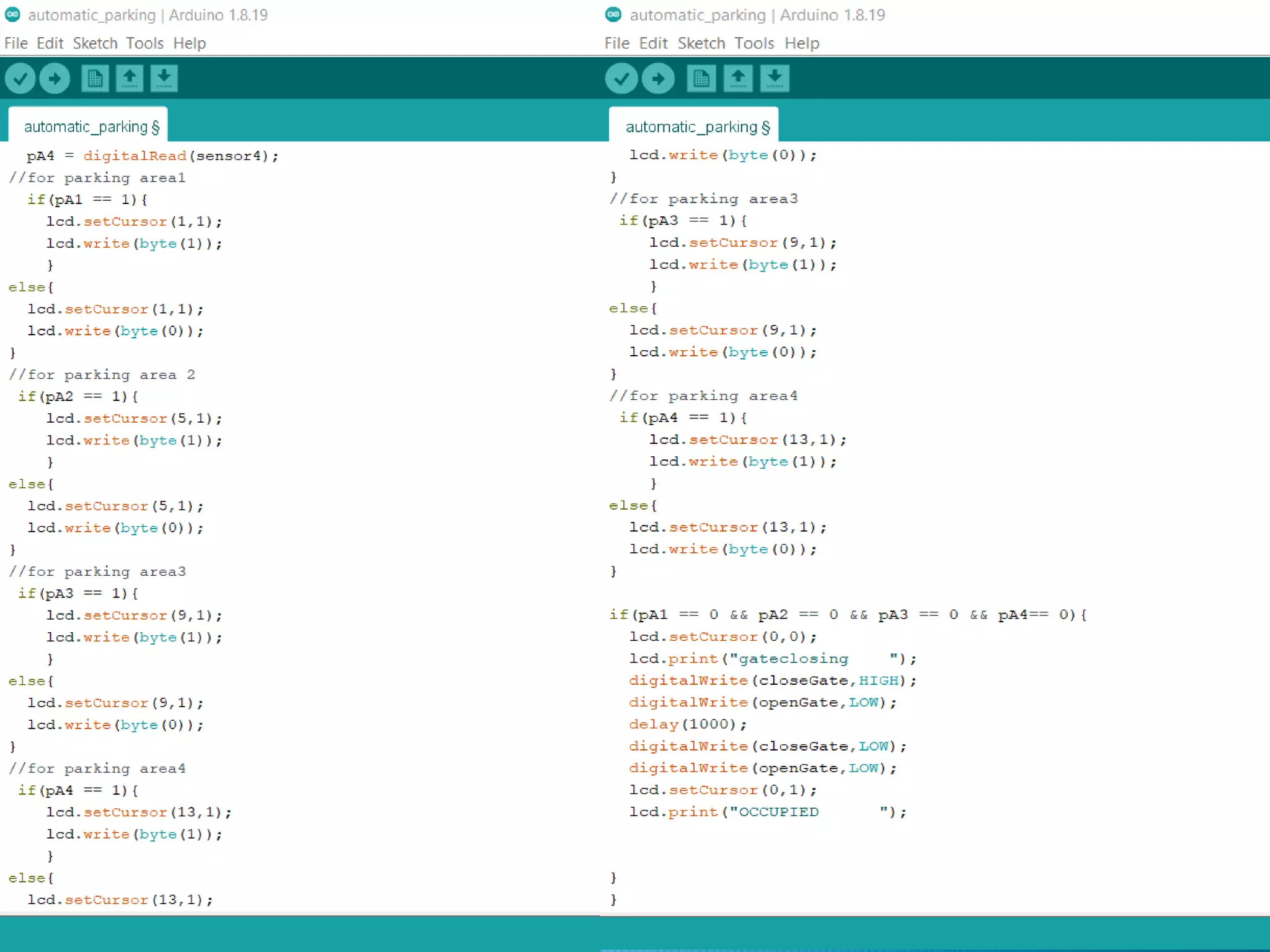Click Arduino logo icon in left title bar
1270x952 pixels.
12,15
